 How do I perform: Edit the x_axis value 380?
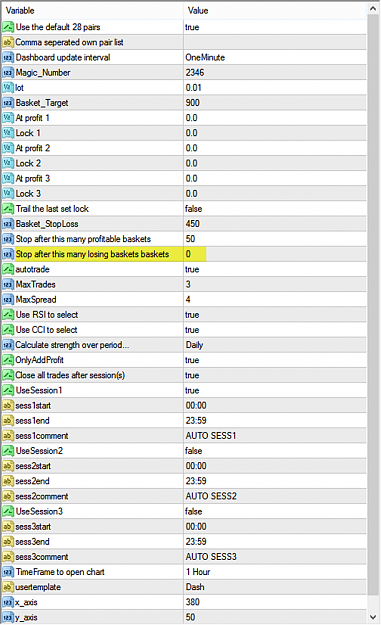click(x=192, y=602)
